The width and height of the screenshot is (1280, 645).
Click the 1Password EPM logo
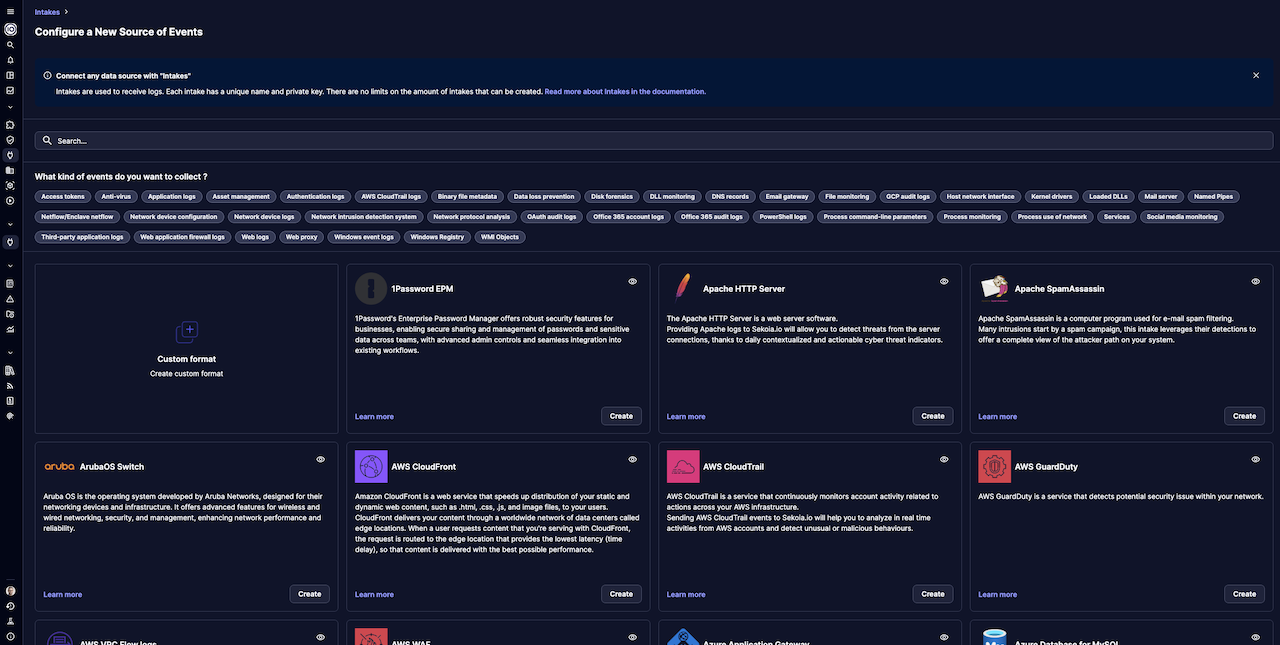click(x=370, y=288)
